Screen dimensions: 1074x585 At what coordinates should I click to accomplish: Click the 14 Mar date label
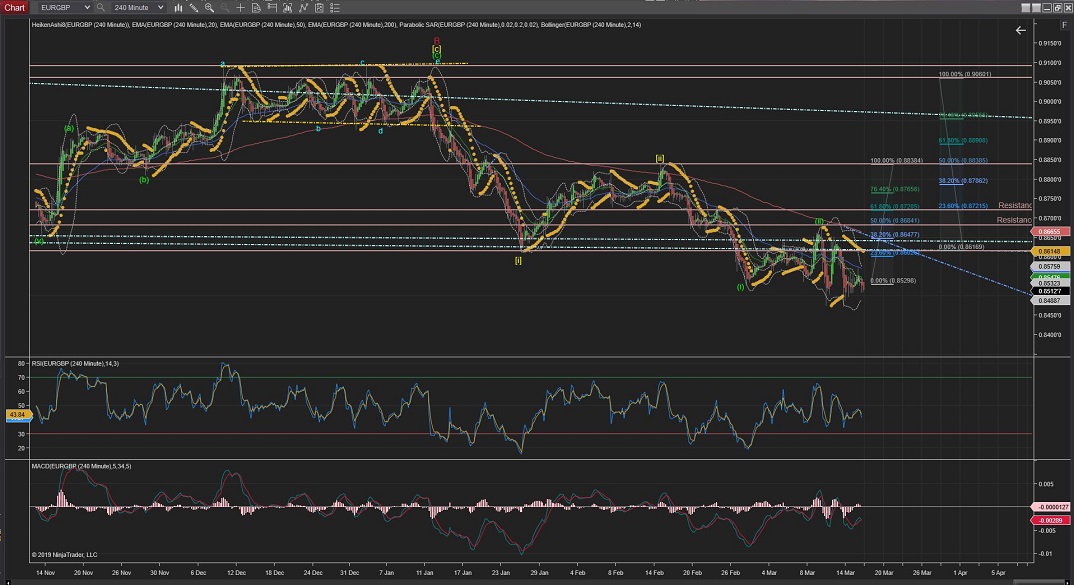click(846, 573)
